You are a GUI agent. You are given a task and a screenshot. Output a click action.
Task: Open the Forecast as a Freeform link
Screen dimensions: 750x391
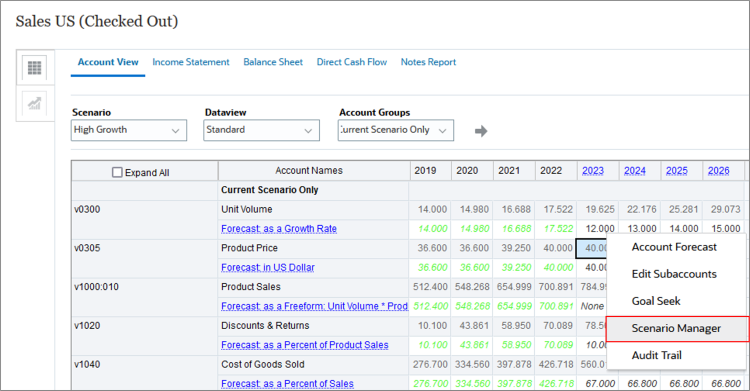coord(314,306)
